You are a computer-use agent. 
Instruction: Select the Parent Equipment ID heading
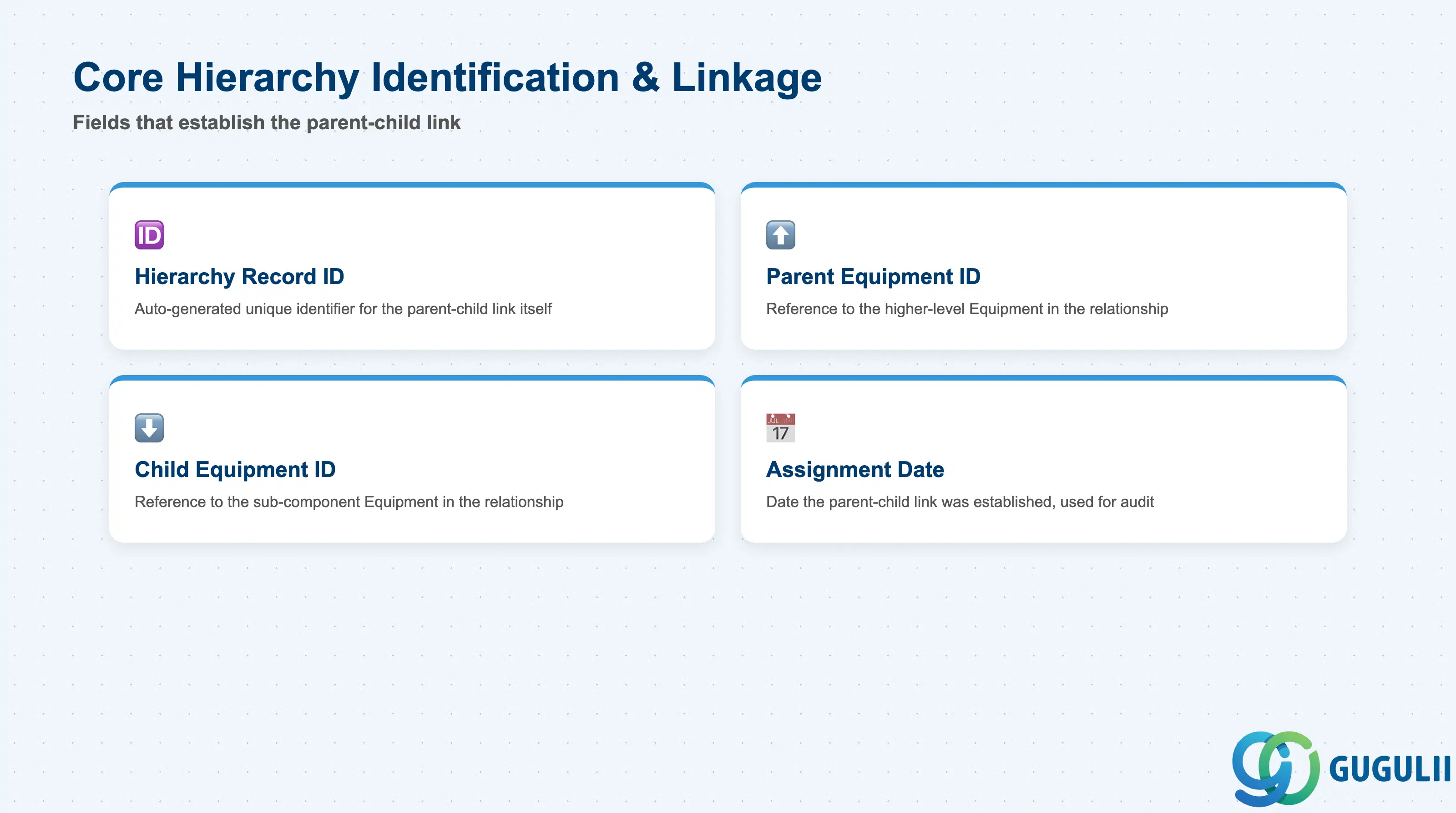click(873, 276)
